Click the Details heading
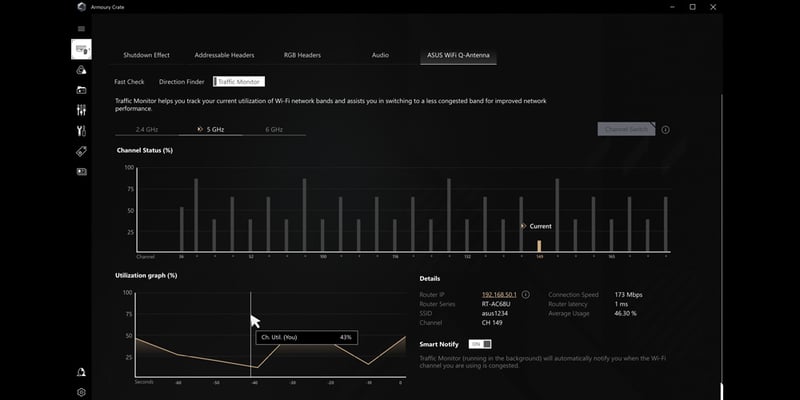 pos(430,279)
